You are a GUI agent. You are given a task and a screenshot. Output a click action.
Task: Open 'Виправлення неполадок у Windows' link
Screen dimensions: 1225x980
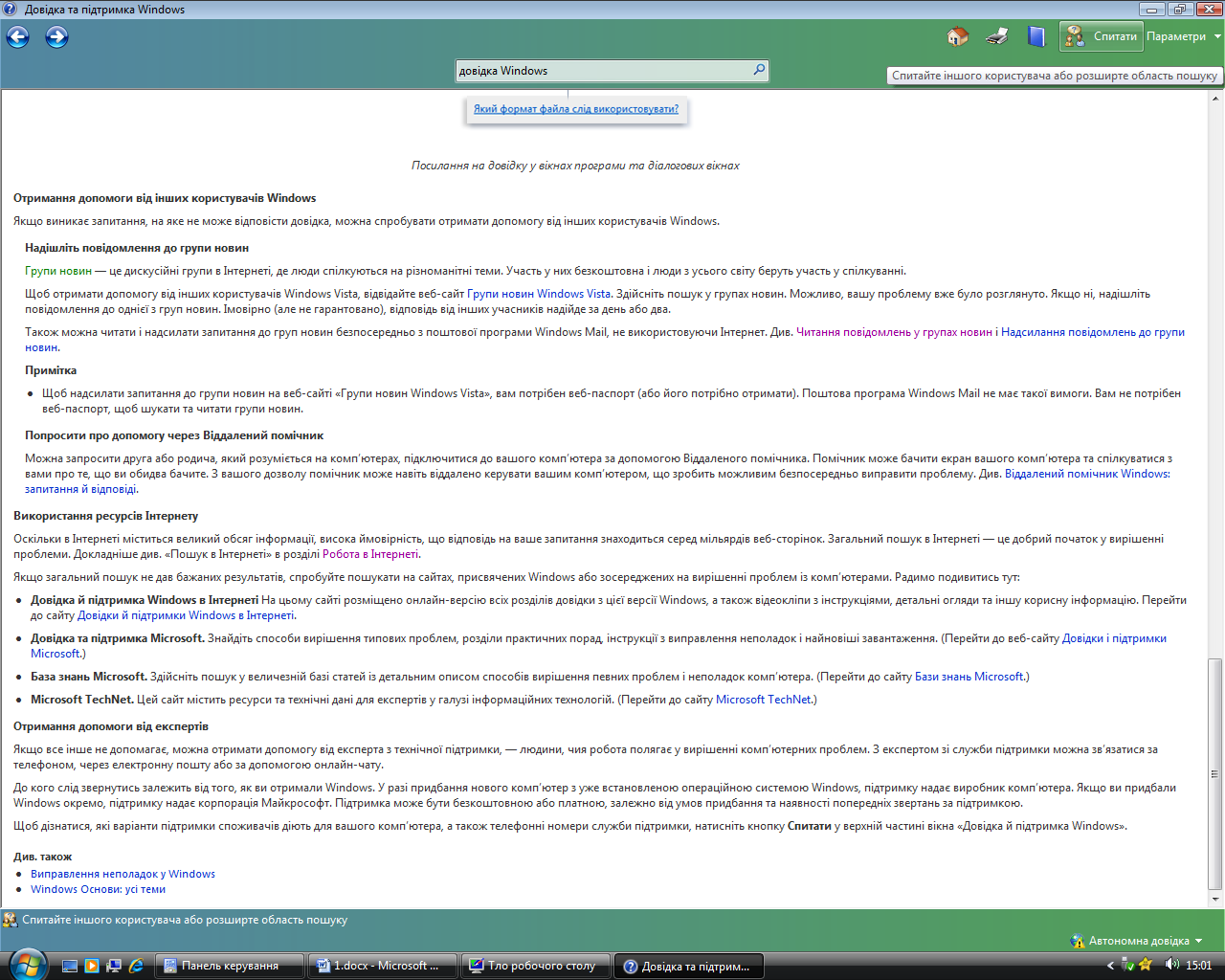pos(122,874)
